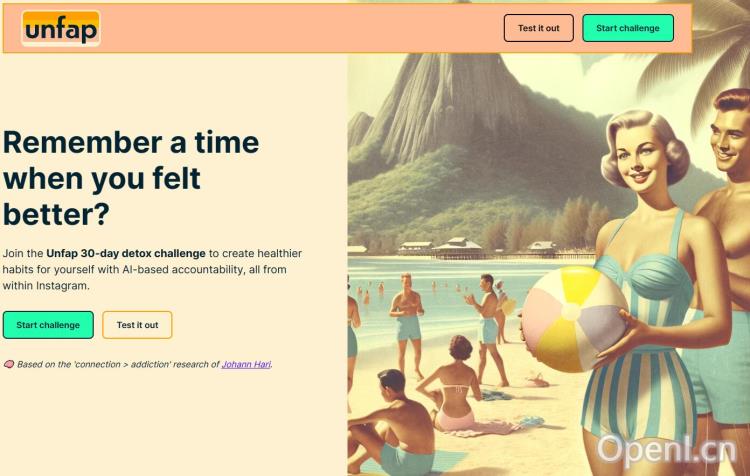Select 'Test it out' below the hero paragraph
Viewport: 750px width, 476px height.
(x=137, y=325)
